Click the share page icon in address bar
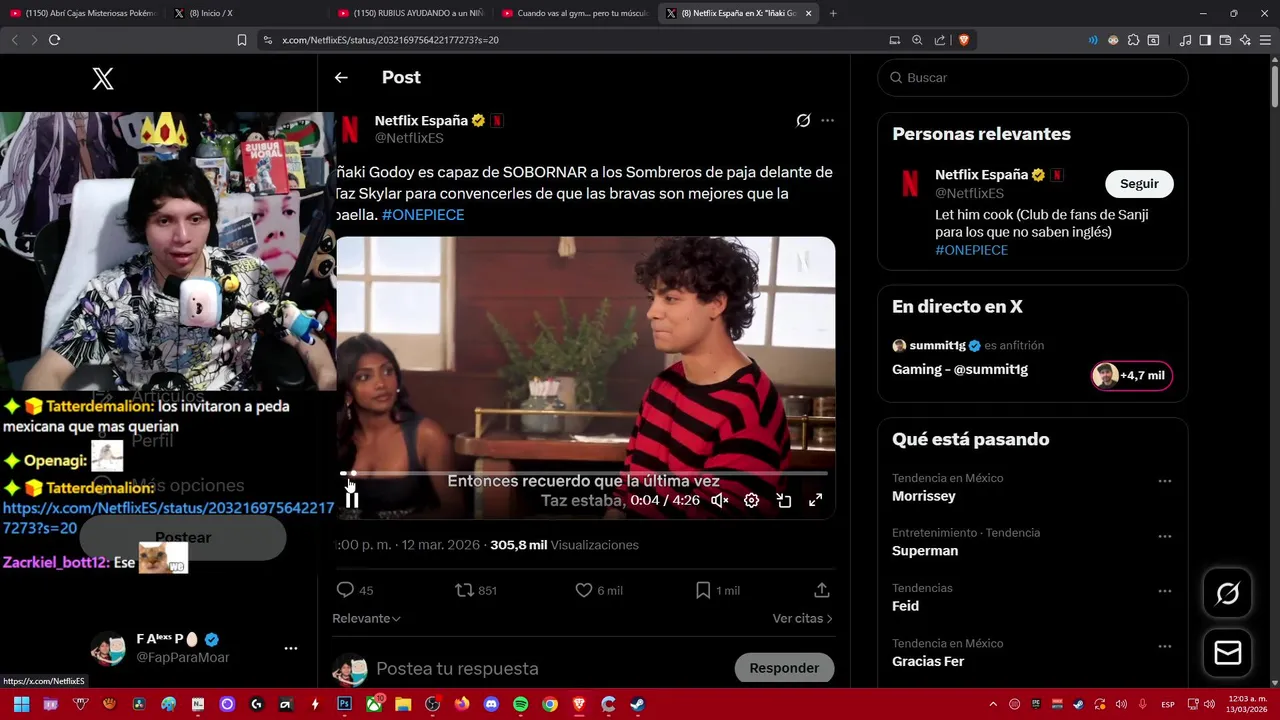The image size is (1280, 720). [940, 40]
